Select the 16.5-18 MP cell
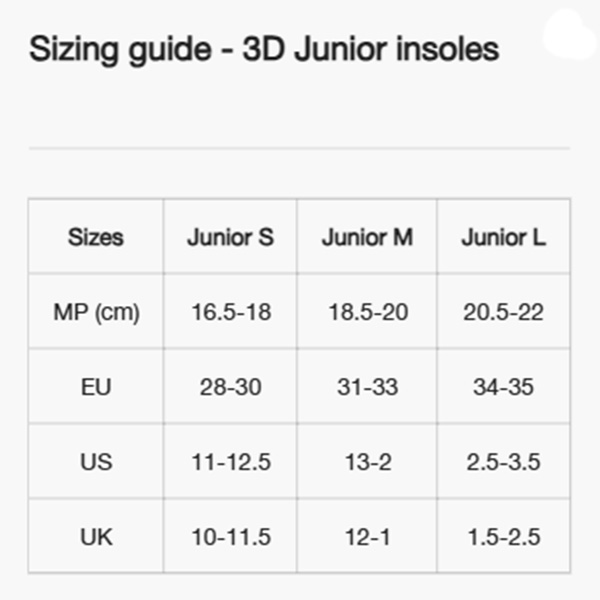600x600 pixels. point(230,312)
